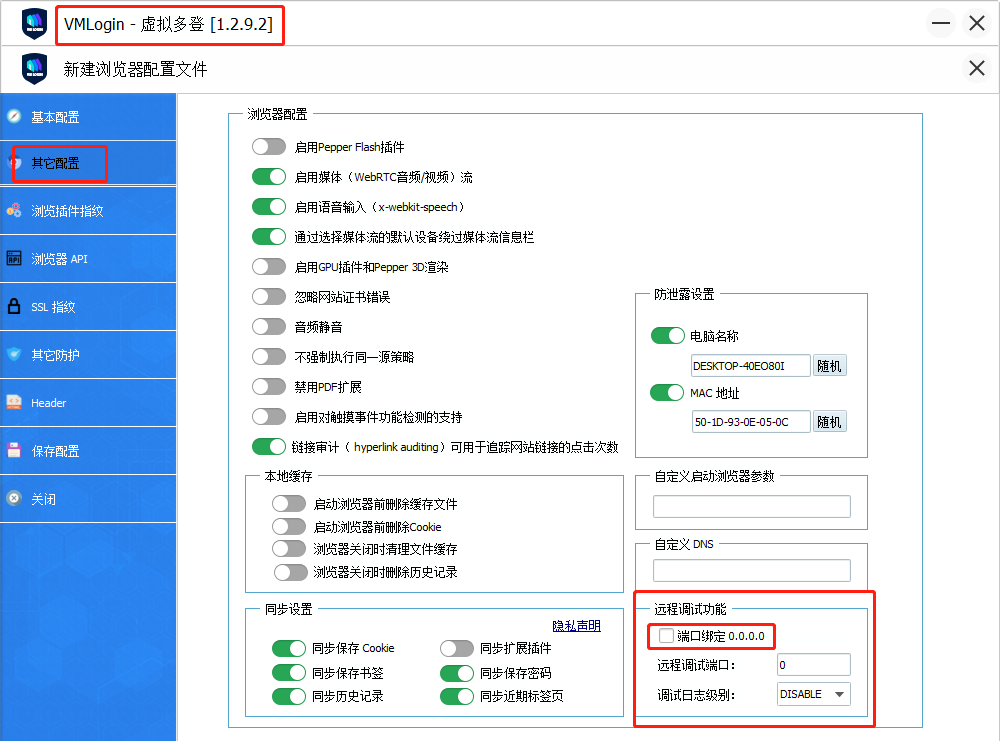The image size is (1000, 741).
Task: Click the 随机 button for 电脑名称
Action: pos(829,366)
